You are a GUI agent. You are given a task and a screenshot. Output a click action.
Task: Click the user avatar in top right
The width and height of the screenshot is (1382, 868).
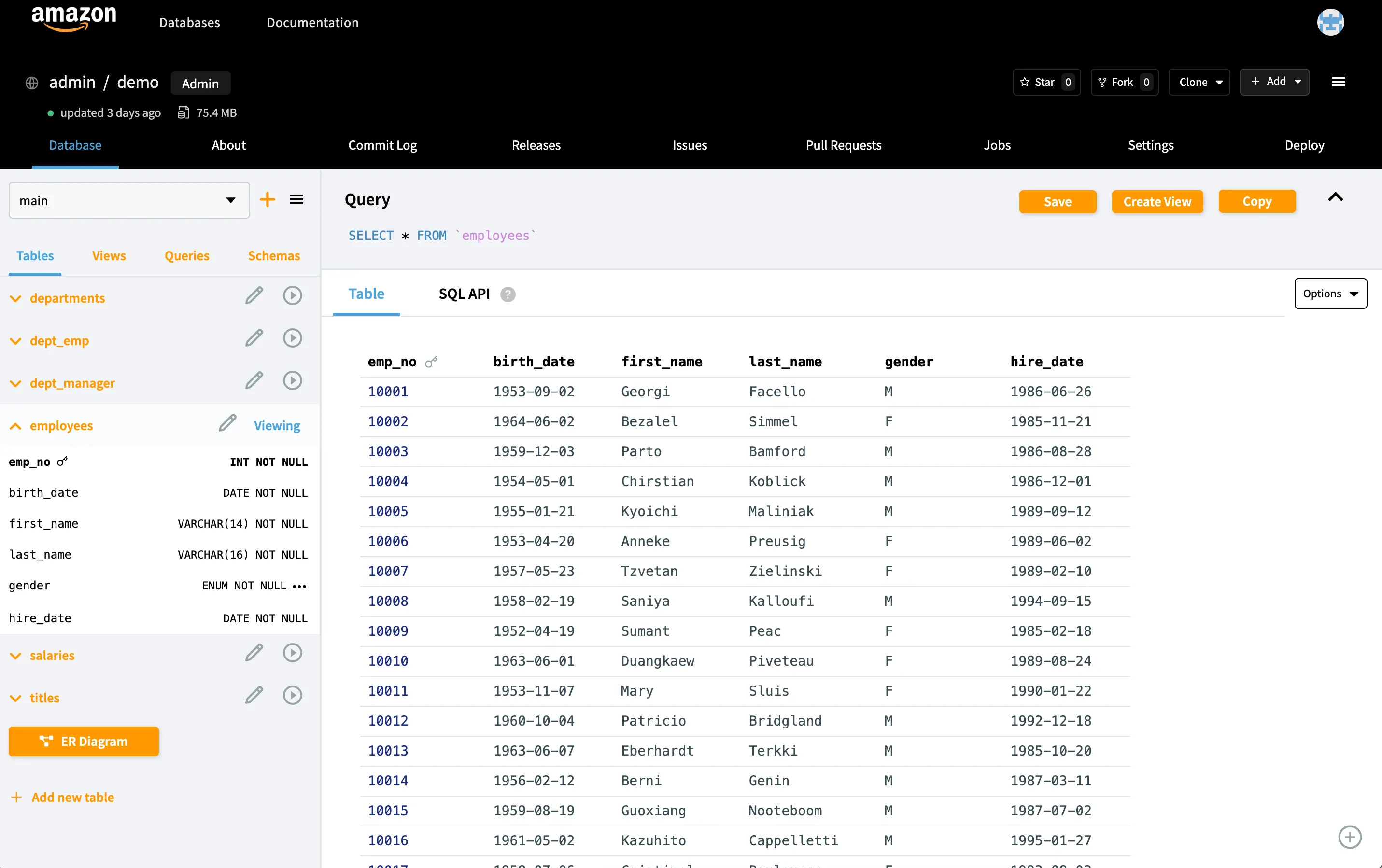coord(1330,23)
